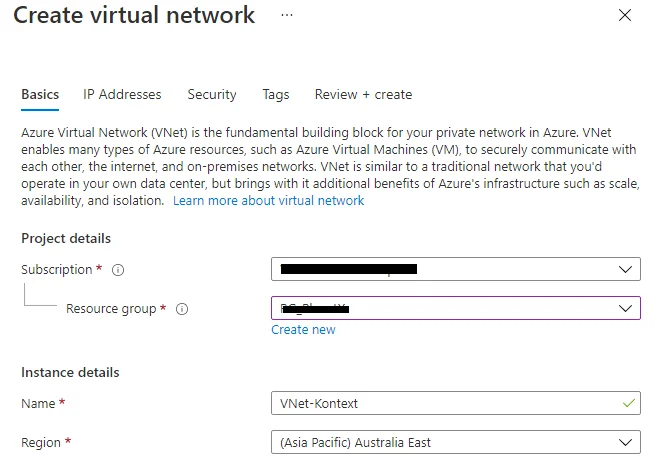657x468 pixels.
Task: Open Region list showing Australia East
Action: tap(455, 442)
